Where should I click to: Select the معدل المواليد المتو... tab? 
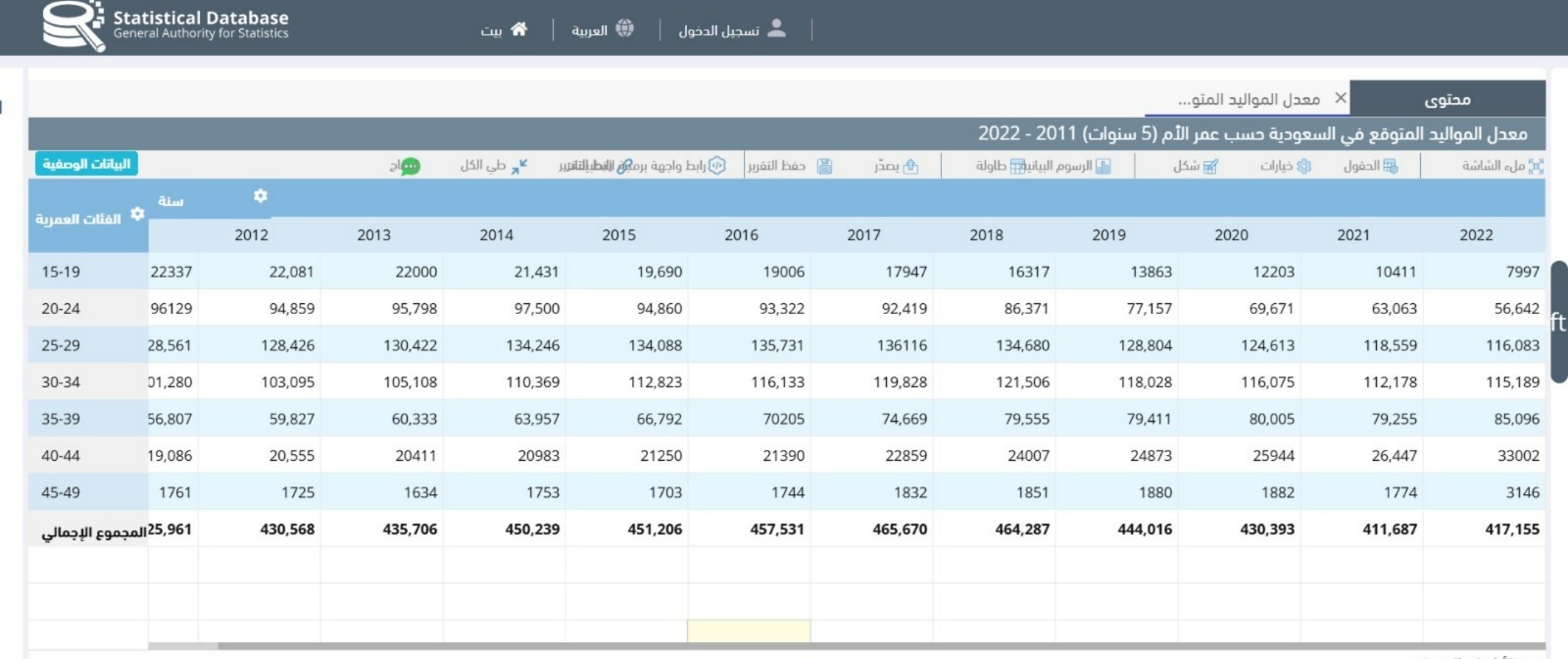(1249, 99)
